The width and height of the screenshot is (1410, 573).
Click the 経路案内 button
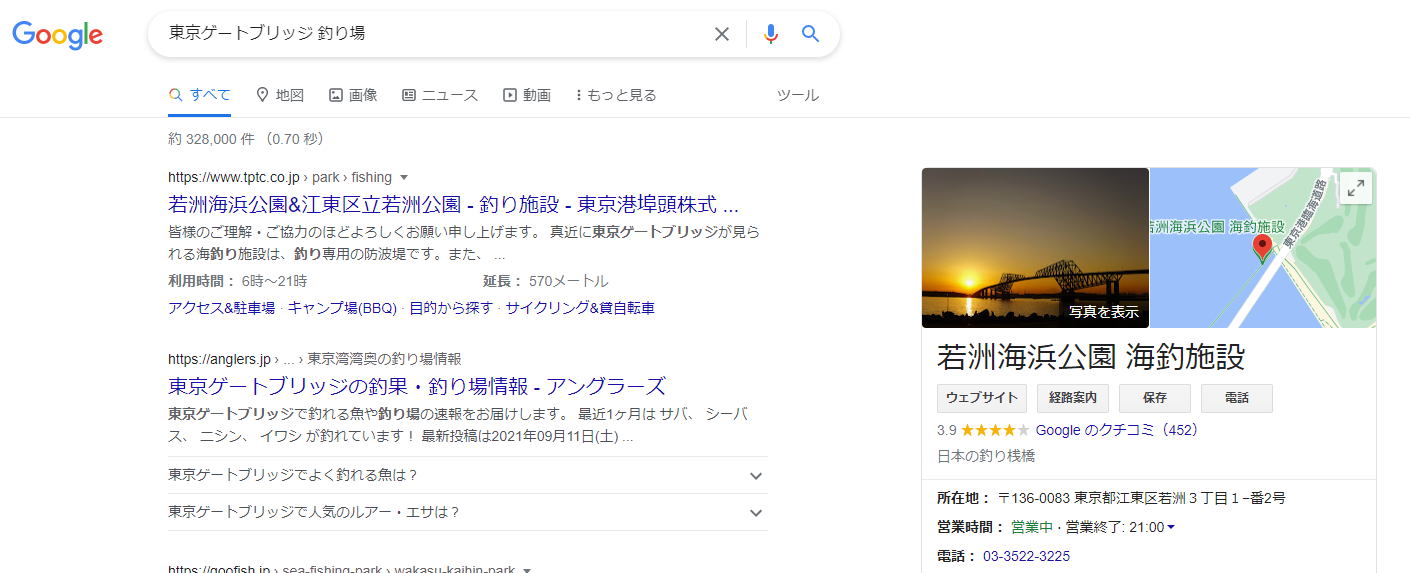1073,398
